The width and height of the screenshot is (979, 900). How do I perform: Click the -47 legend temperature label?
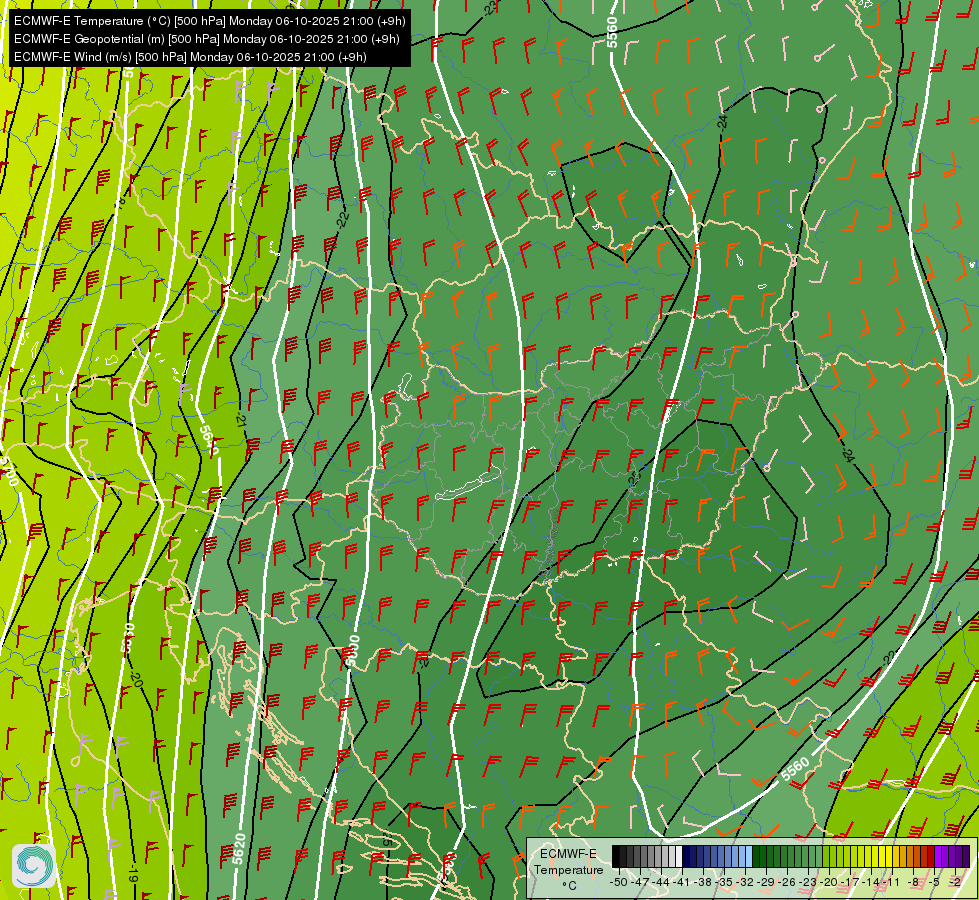pyautogui.click(x=639, y=882)
